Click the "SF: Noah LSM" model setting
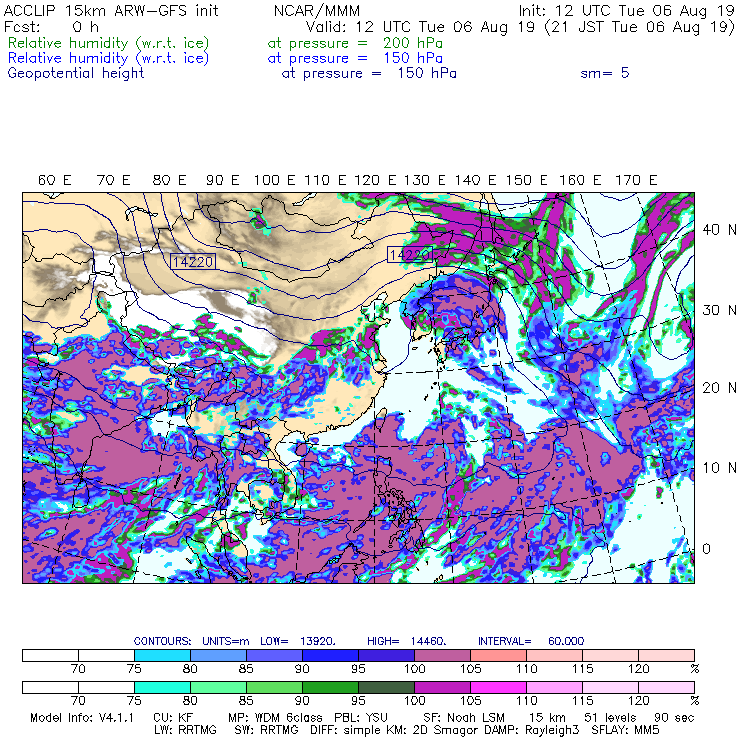This screenshot has height=740, width=740. pyautogui.click(x=464, y=718)
